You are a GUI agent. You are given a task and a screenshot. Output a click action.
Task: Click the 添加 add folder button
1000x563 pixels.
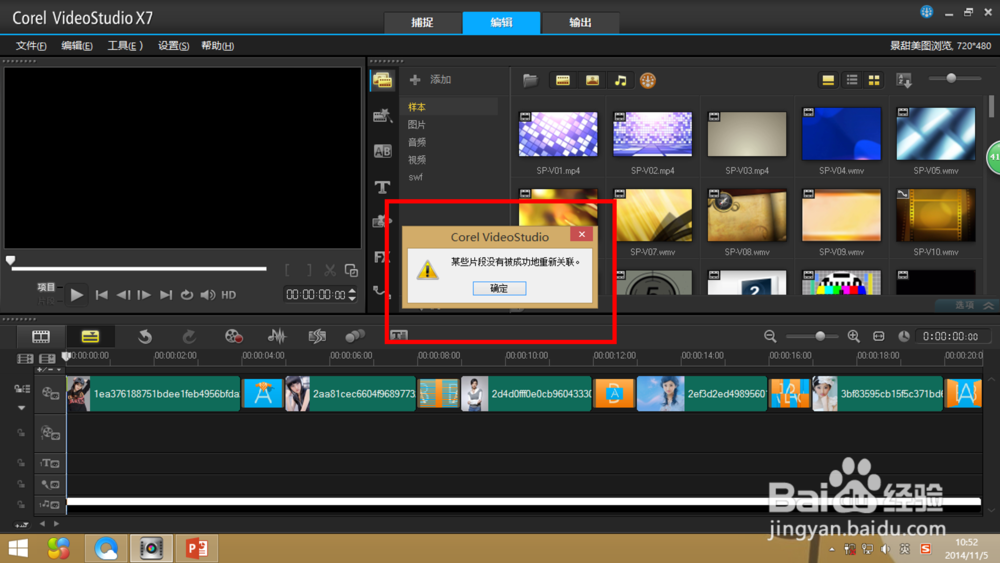[440, 80]
